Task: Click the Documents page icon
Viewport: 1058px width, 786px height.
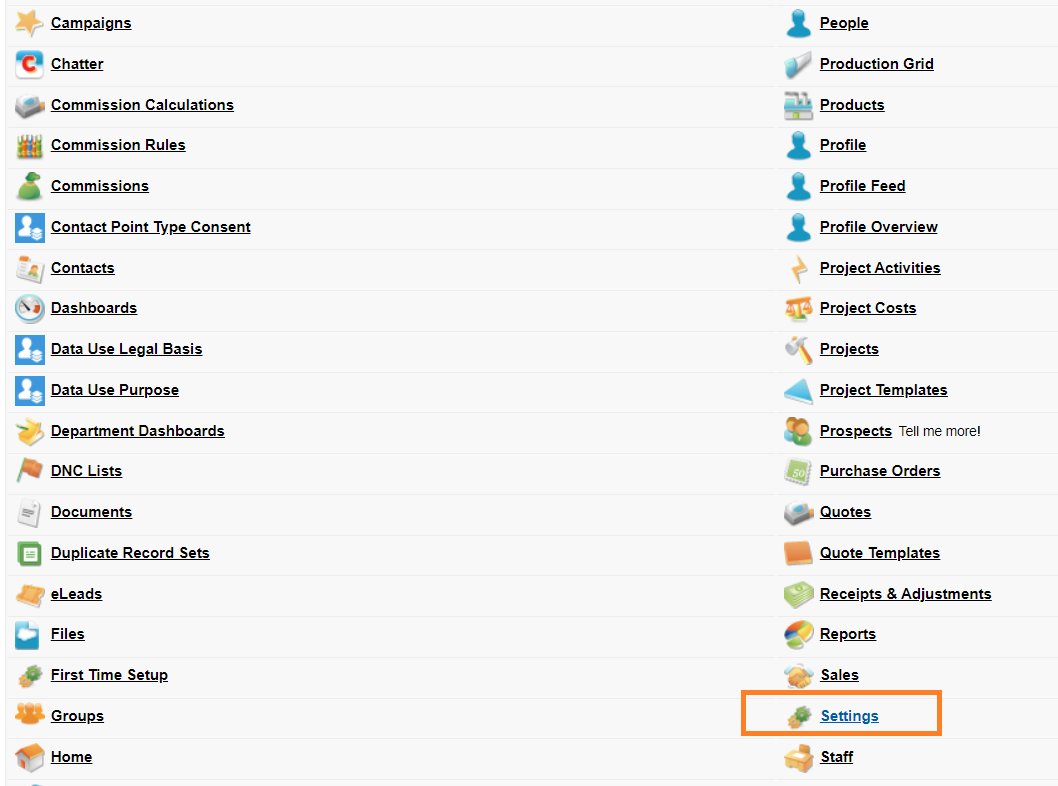Action: [29, 513]
